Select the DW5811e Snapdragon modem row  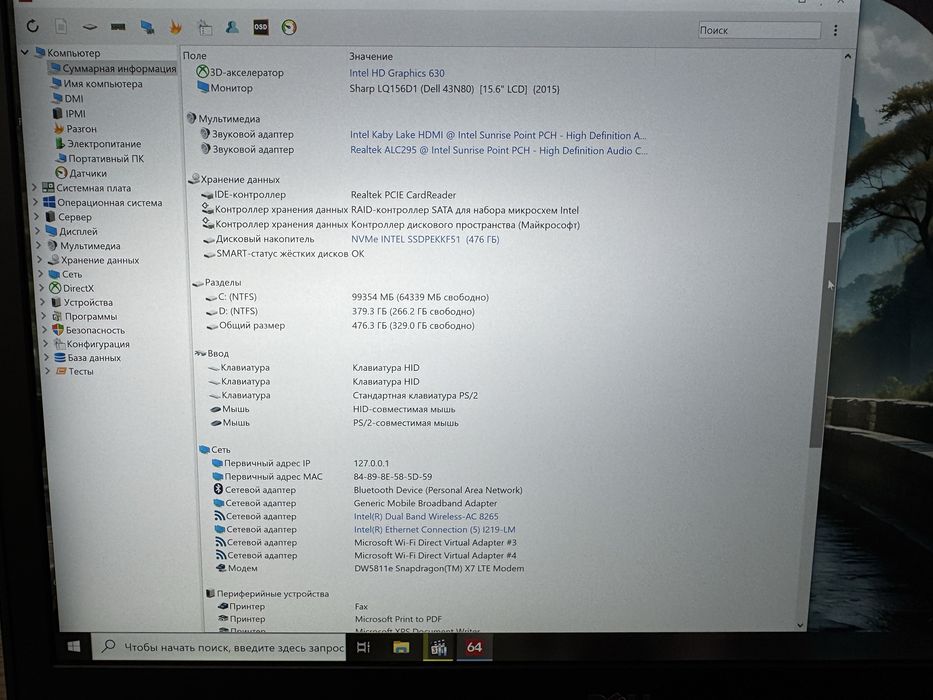point(372,568)
